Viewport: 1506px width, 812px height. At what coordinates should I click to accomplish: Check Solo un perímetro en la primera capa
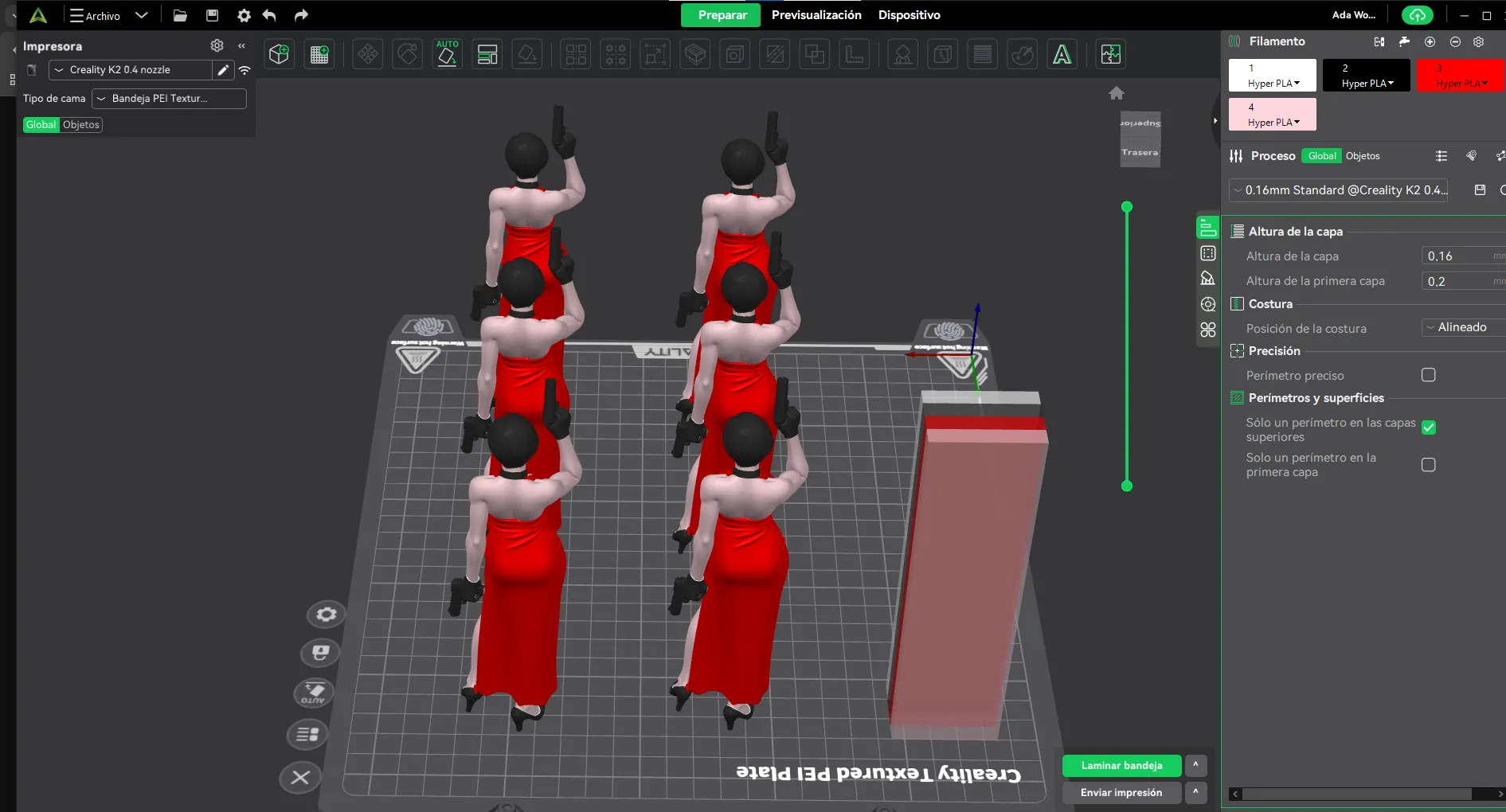pos(1429,465)
